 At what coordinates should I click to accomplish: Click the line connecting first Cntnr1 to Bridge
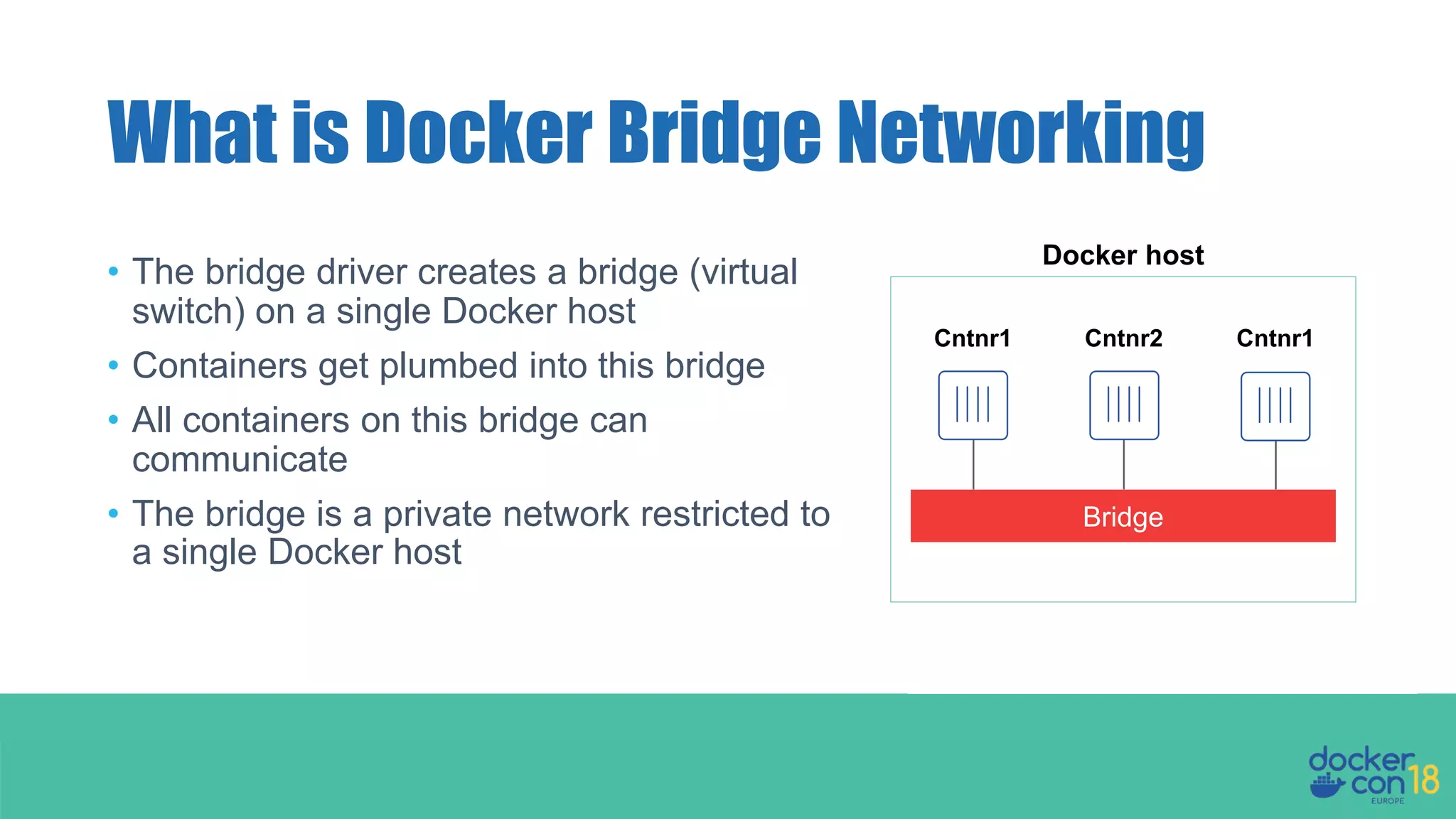tap(973, 465)
